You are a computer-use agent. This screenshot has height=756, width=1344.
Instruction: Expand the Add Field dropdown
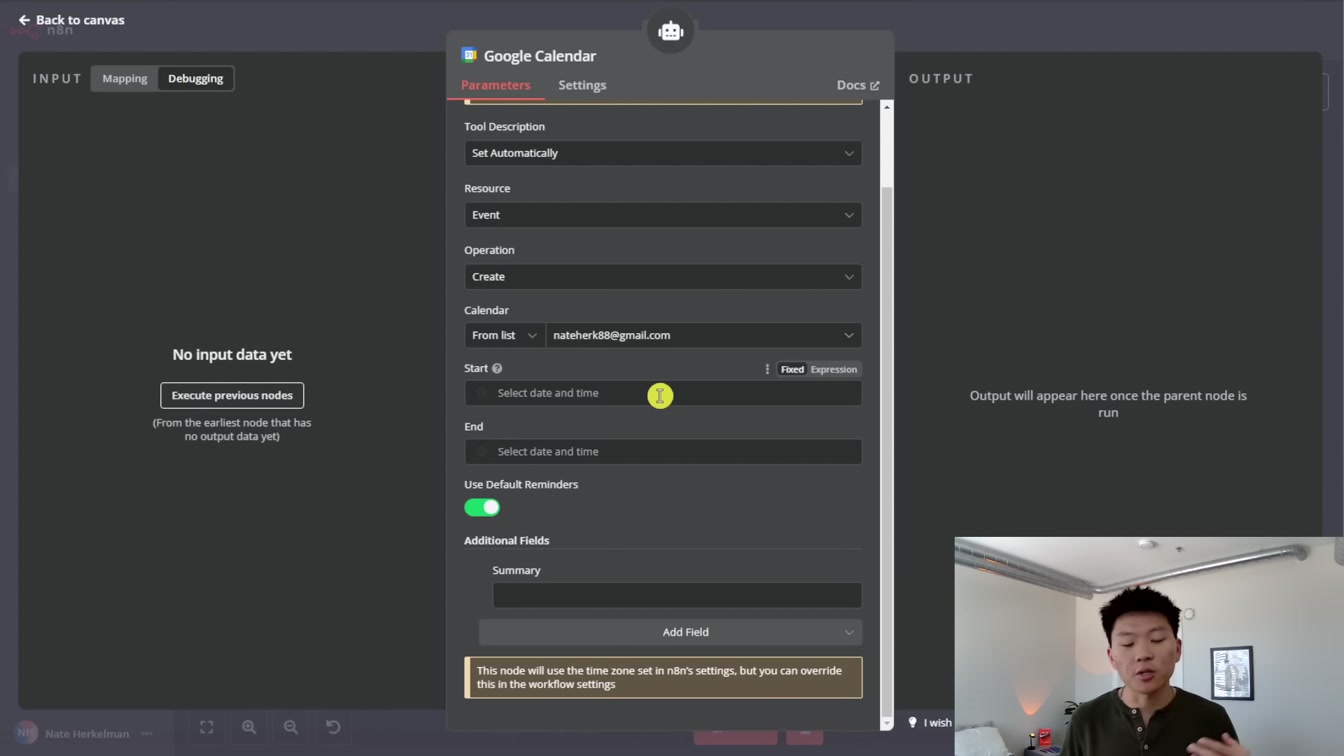click(x=670, y=632)
